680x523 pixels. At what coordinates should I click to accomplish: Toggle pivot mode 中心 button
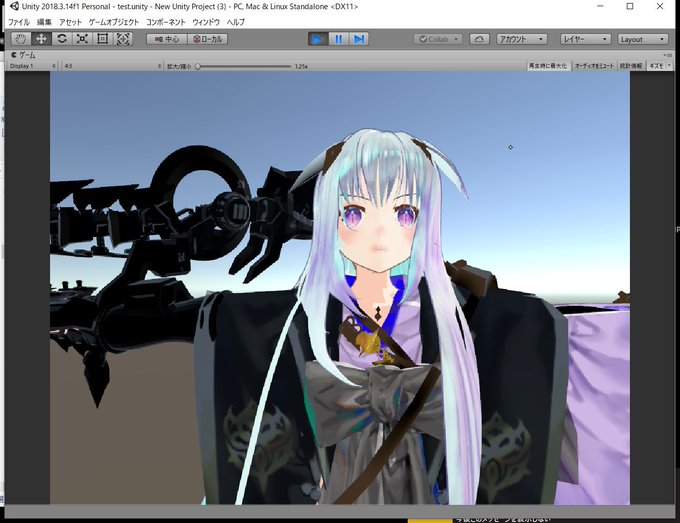click(x=167, y=39)
